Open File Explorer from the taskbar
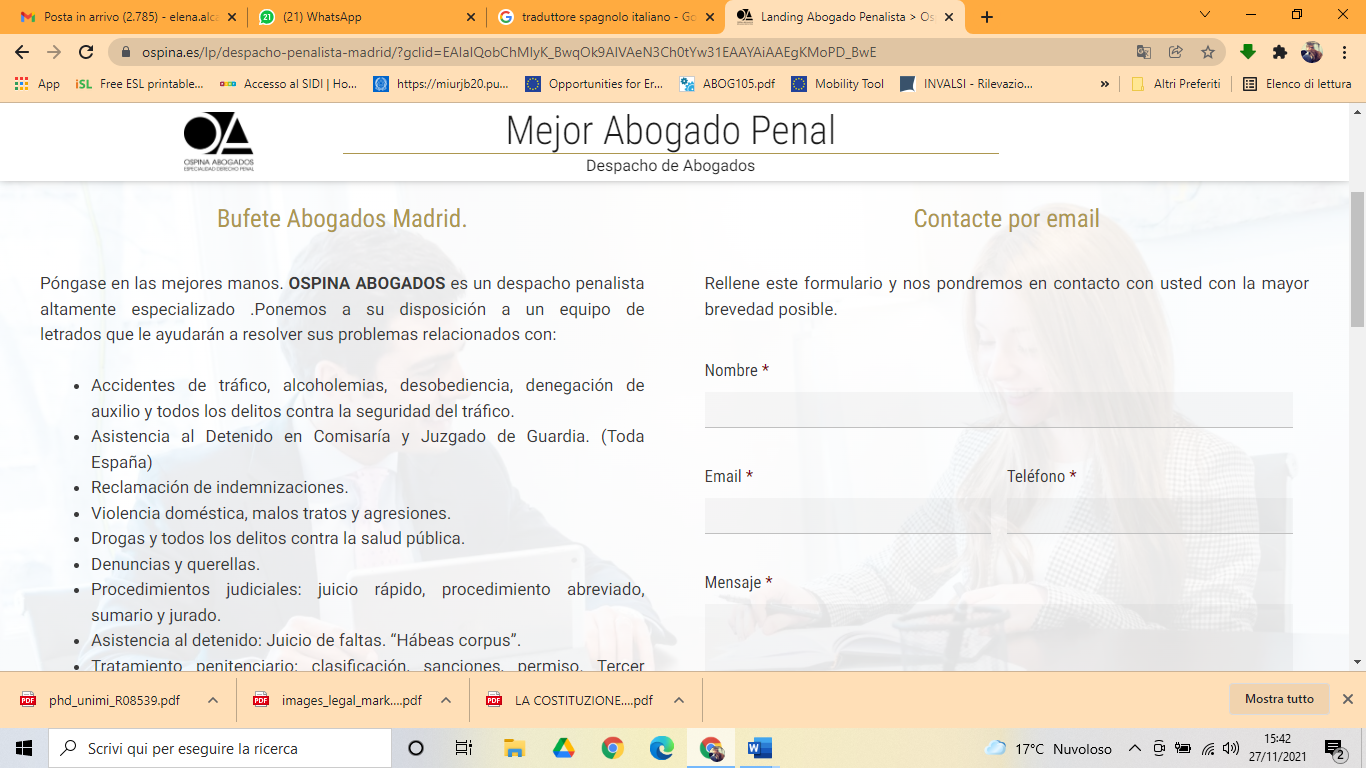This screenshot has width=1366, height=768. 514,748
